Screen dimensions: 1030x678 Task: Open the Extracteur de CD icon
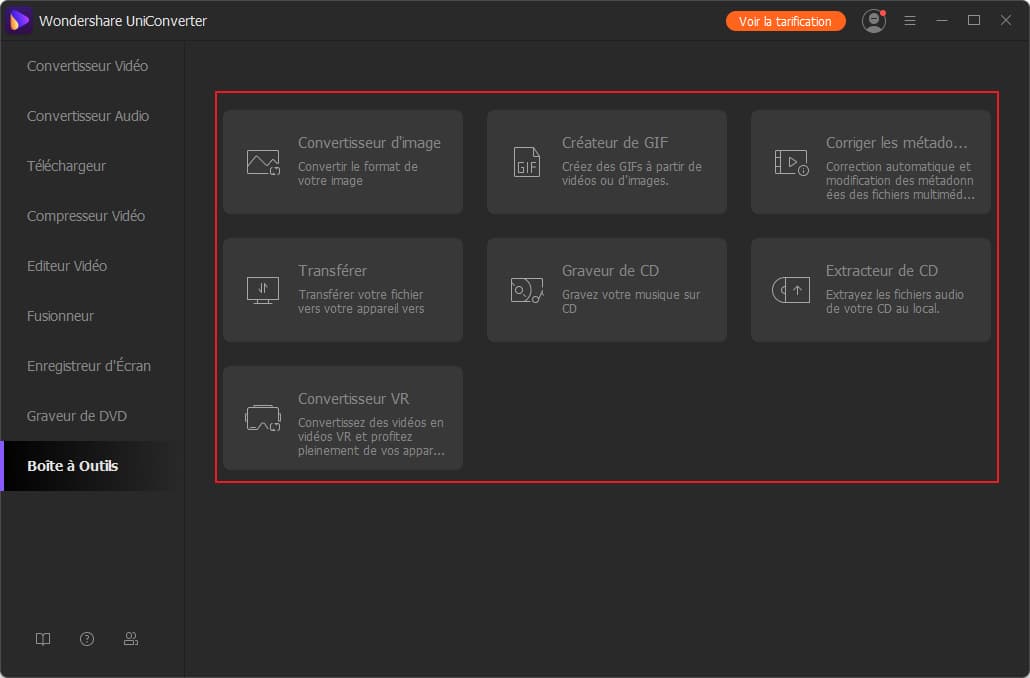coord(791,290)
